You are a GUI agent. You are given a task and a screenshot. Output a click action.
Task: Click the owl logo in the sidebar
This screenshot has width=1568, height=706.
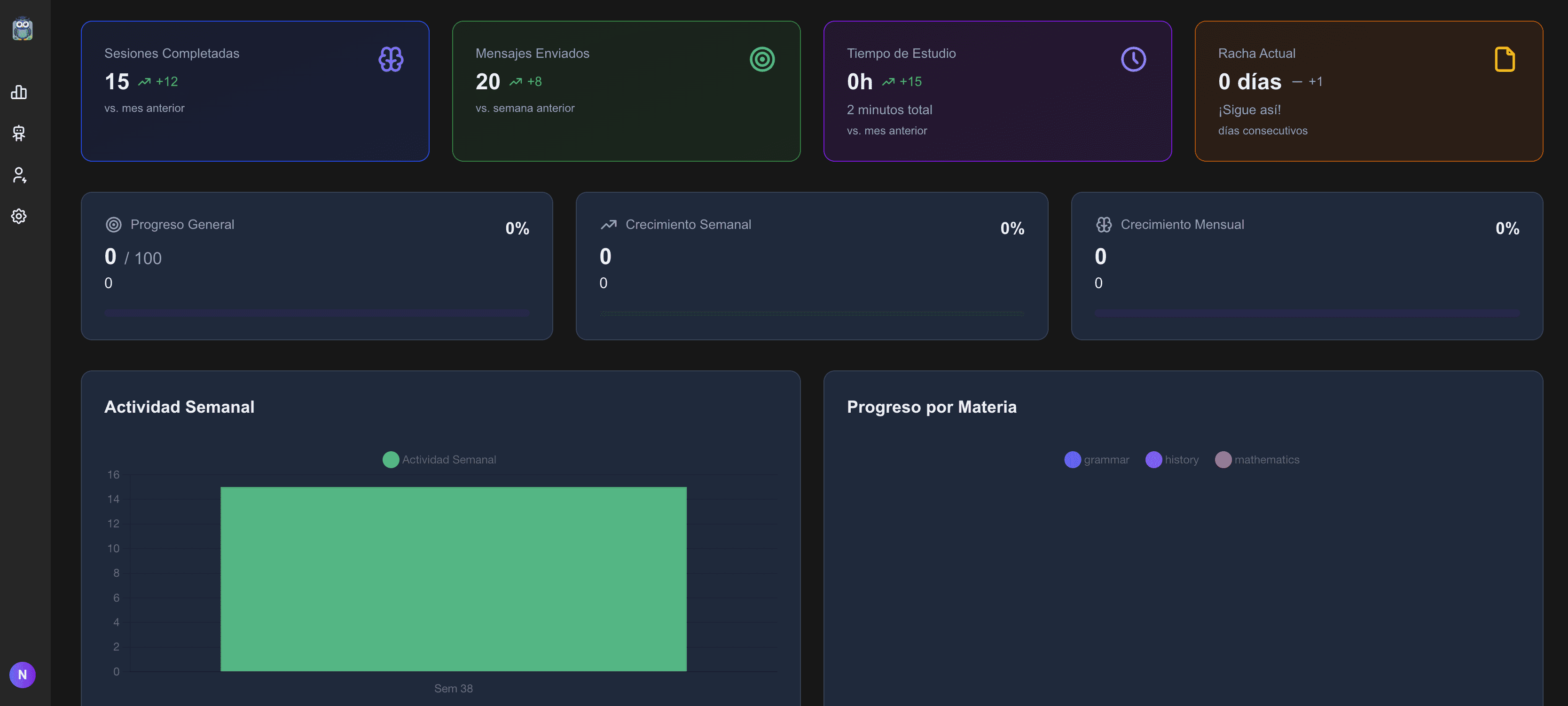tap(22, 29)
